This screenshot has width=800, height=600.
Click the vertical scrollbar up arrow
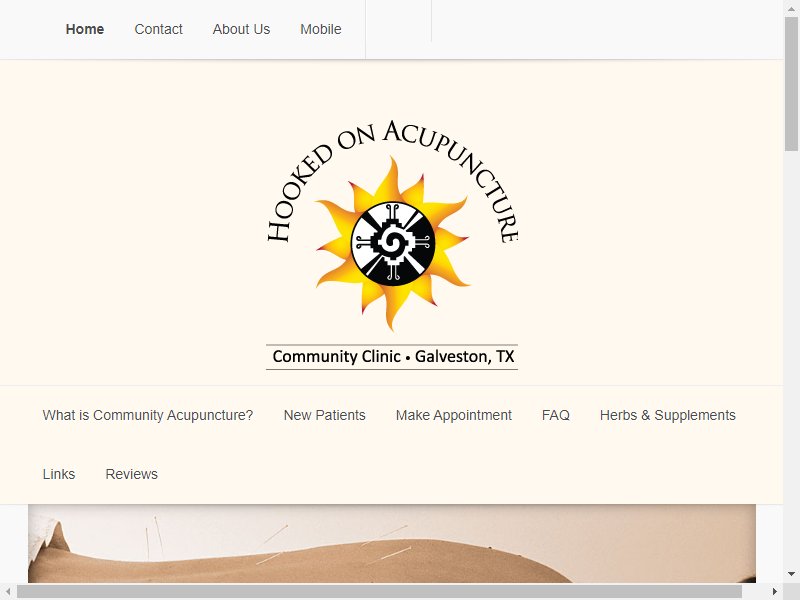791,8
